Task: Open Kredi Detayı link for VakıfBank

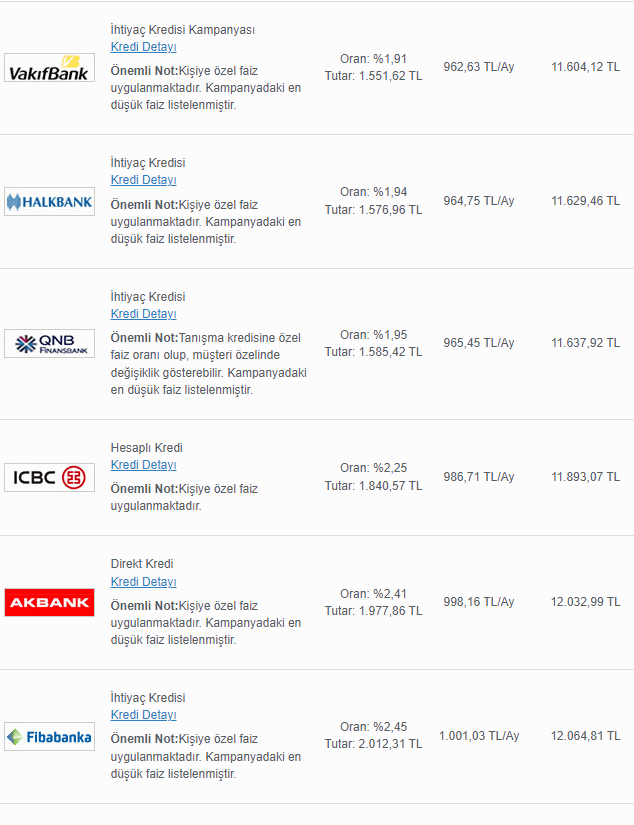Action: [x=143, y=47]
